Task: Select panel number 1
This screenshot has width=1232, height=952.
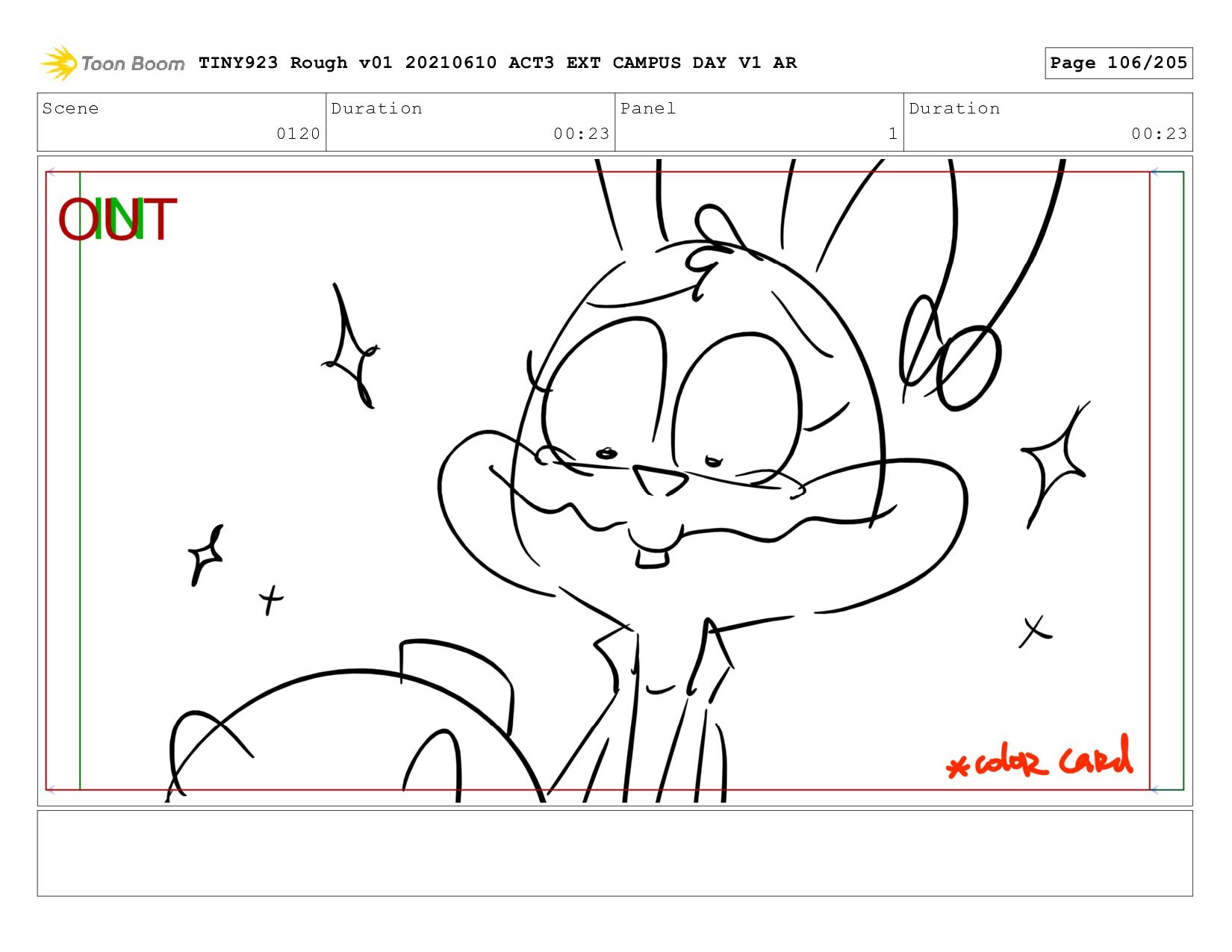Action: coord(893,134)
